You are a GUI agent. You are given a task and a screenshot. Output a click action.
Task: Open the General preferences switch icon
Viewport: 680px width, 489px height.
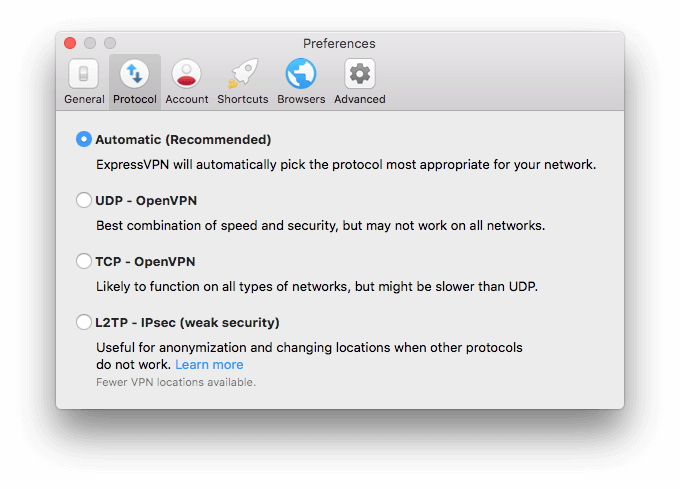(83, 74)
